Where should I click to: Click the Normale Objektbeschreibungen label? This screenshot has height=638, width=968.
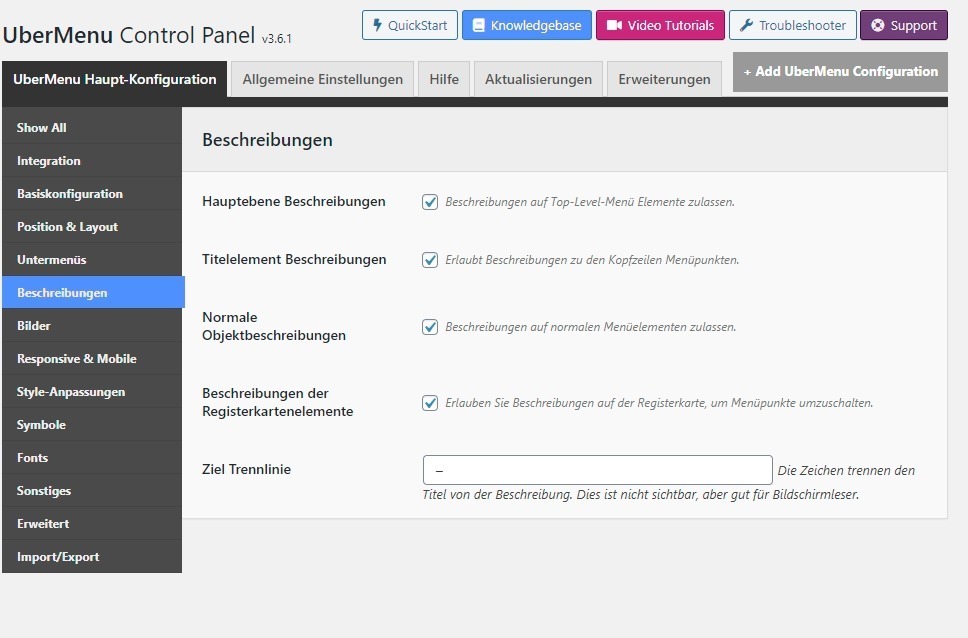click(x=274, y=326)
